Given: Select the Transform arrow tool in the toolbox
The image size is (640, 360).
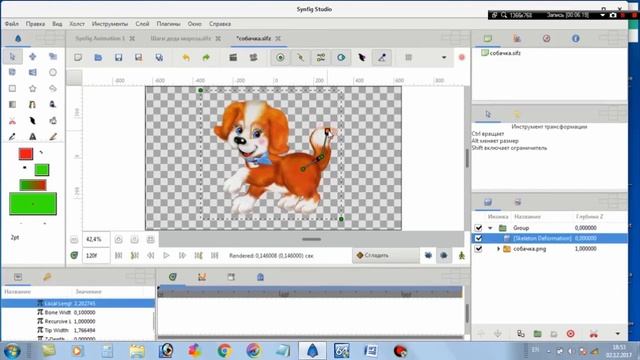Looking at the screenshot, I should [12, 57].
